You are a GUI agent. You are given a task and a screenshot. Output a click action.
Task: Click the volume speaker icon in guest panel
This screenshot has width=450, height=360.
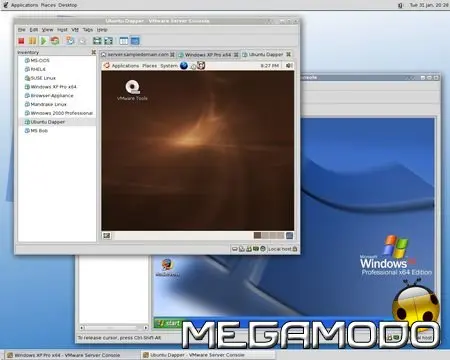pyautogui.click(x=289, y=66)
